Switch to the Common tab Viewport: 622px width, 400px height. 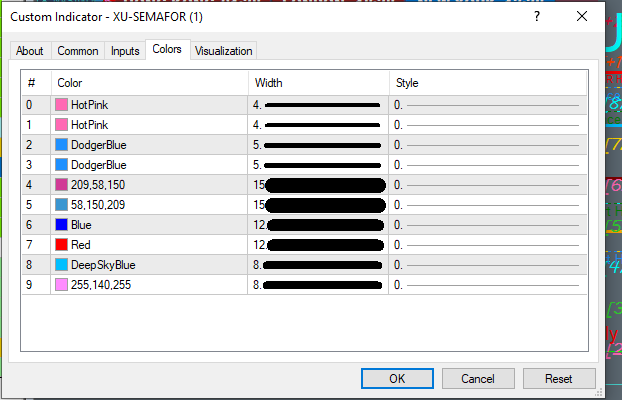tap(78, 51)
